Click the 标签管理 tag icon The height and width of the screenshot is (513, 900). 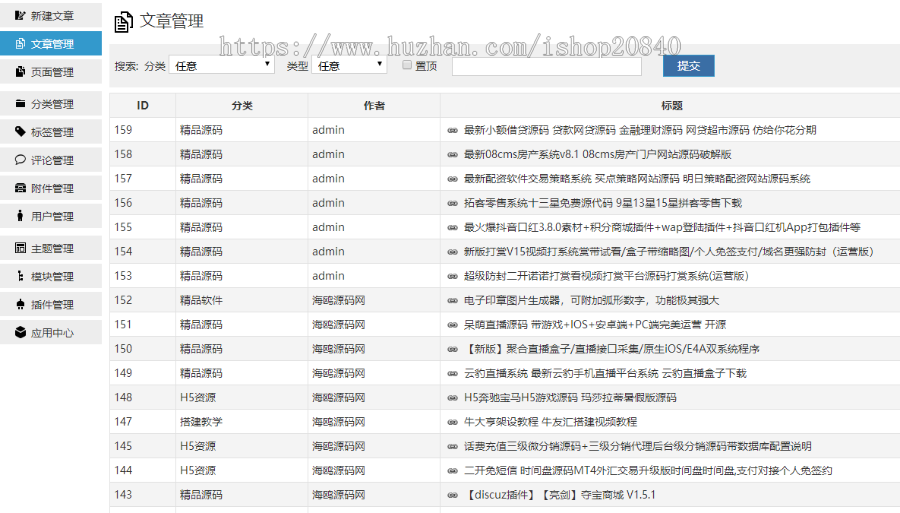tap(20, 131)
